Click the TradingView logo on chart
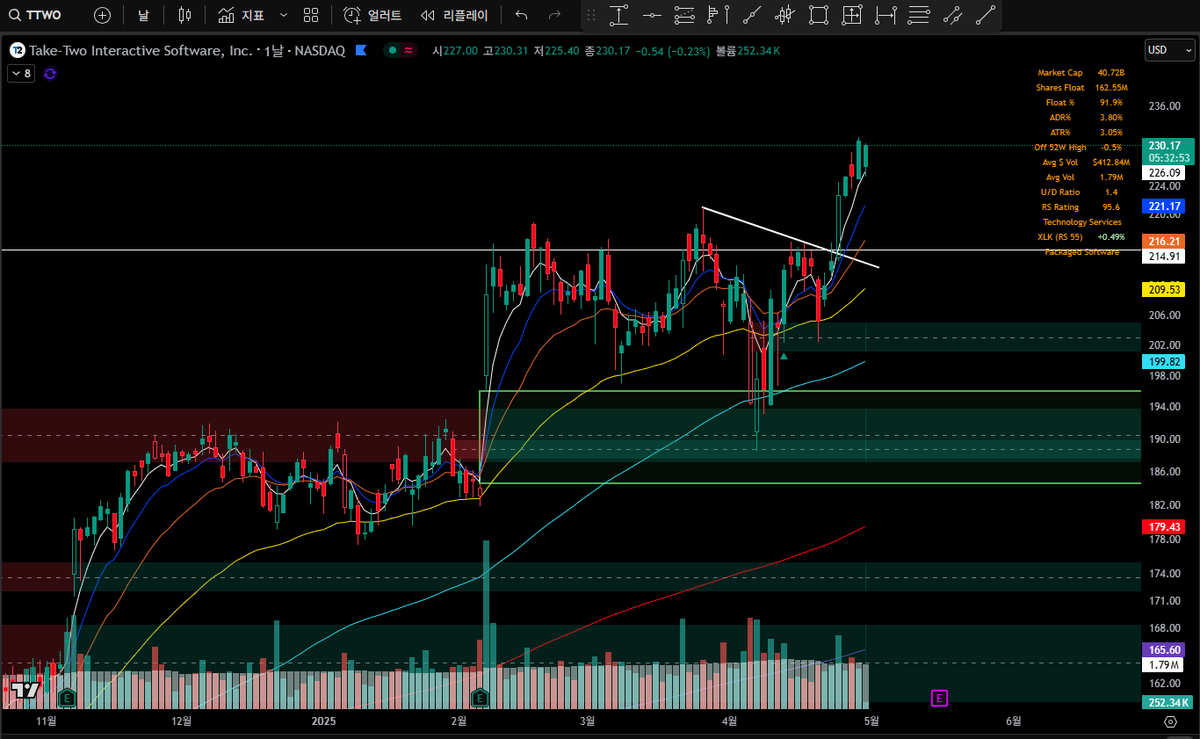Image resolution: width=1200 pixels, height=739 pixels. tap(24, 691)
